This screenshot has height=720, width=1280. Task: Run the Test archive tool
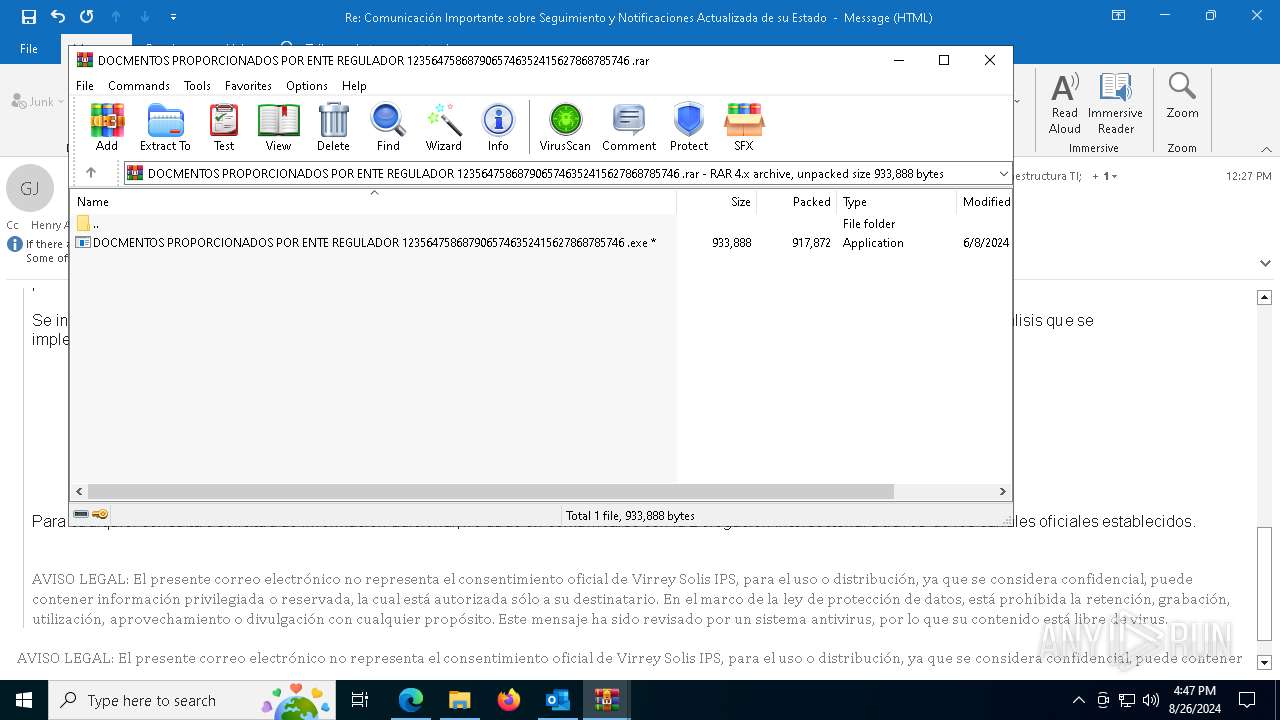[x=224, y=127]
